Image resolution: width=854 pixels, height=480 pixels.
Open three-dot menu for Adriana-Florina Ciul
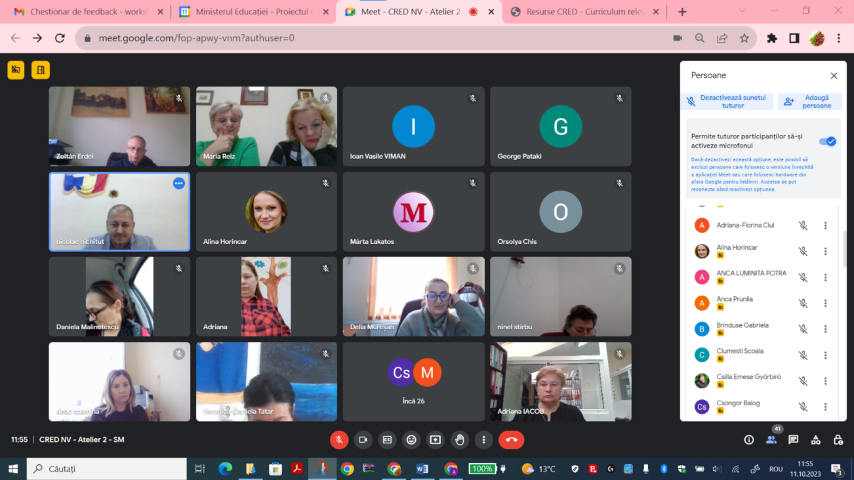point(825,225)
